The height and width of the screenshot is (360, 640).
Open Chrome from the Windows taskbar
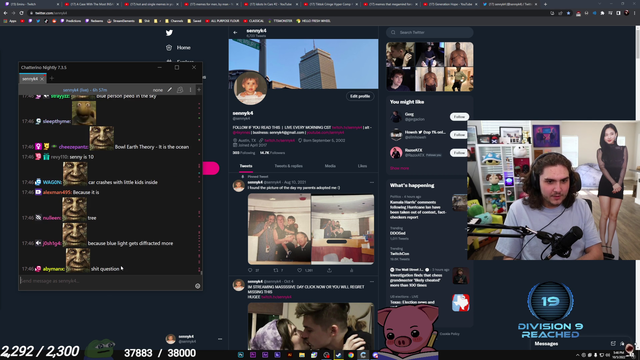tap(351, 355)
